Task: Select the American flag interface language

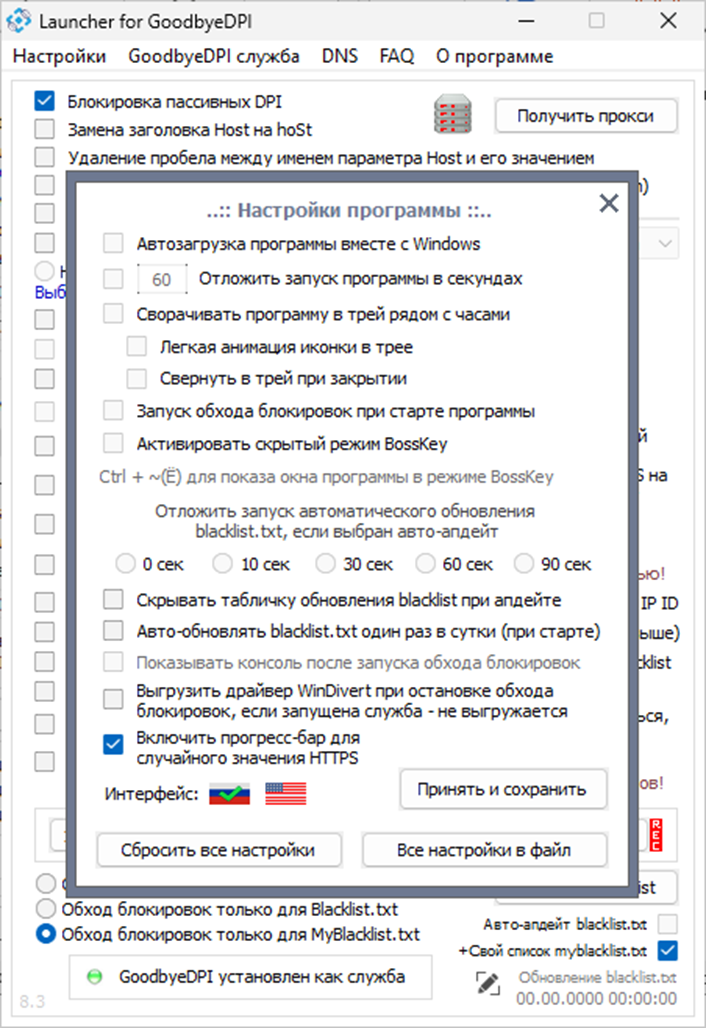Action: (286, 794)
